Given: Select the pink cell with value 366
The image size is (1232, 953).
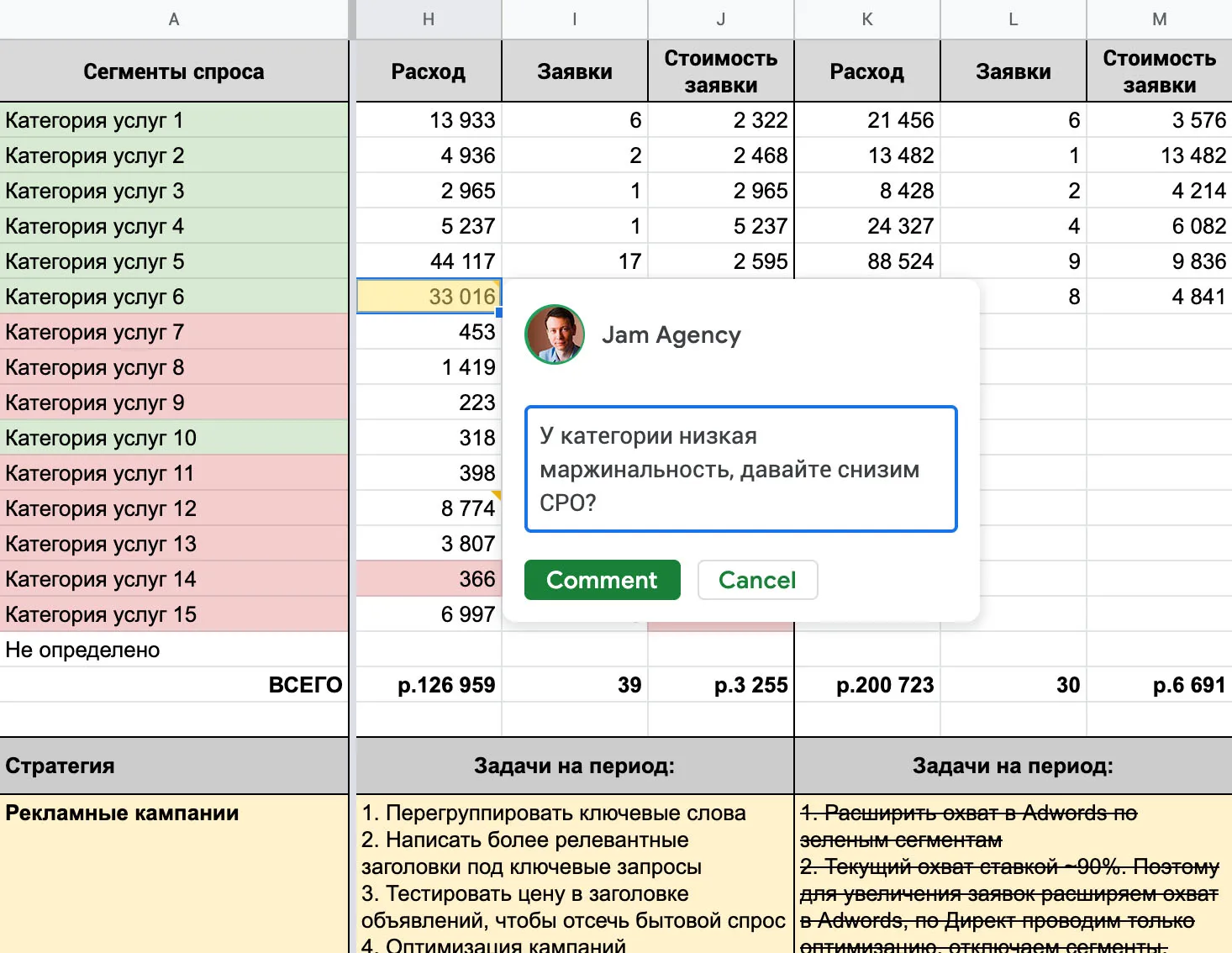Looking at the screenshot, I should (x=429, y=579).
